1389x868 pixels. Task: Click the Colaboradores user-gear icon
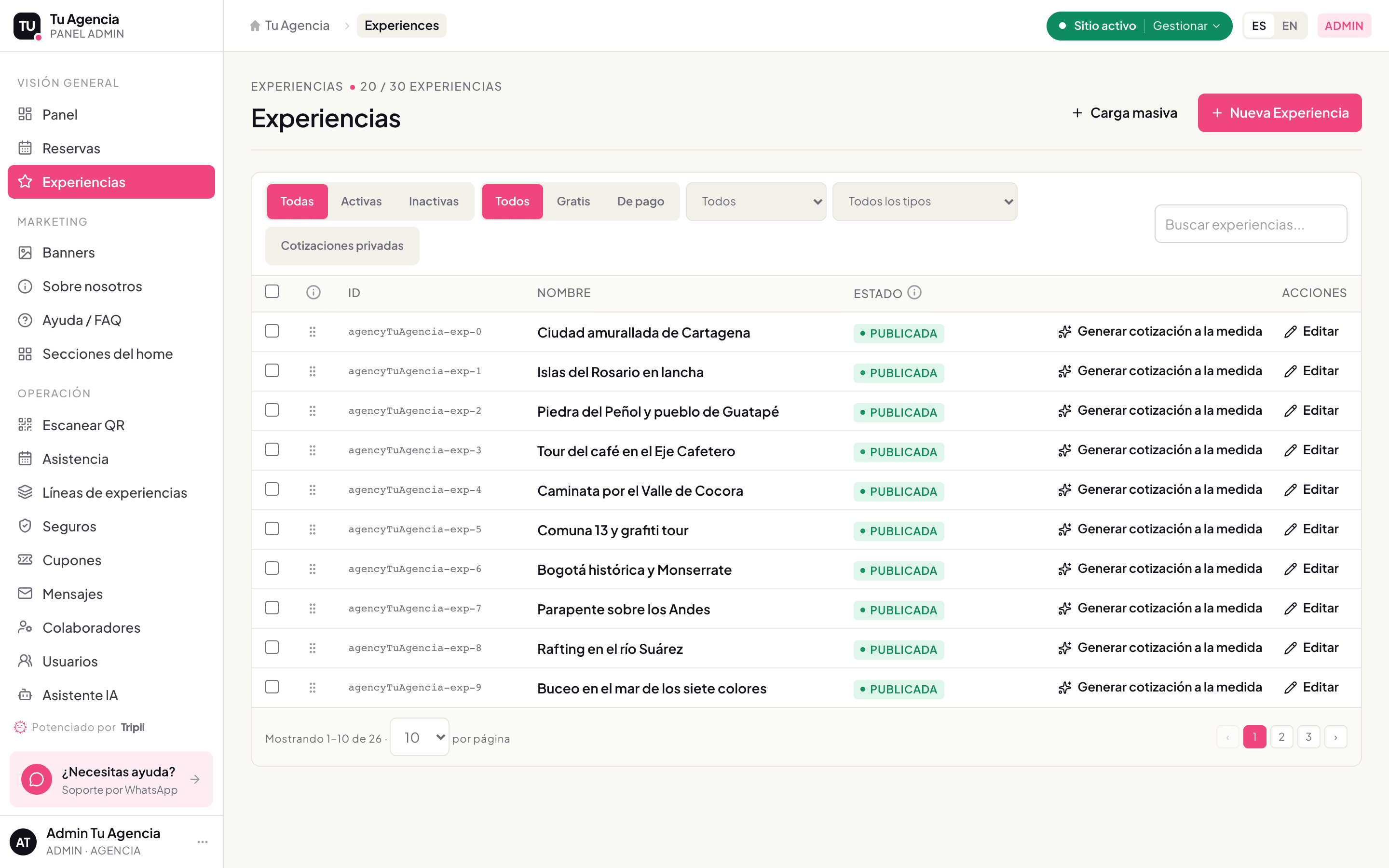25,627
